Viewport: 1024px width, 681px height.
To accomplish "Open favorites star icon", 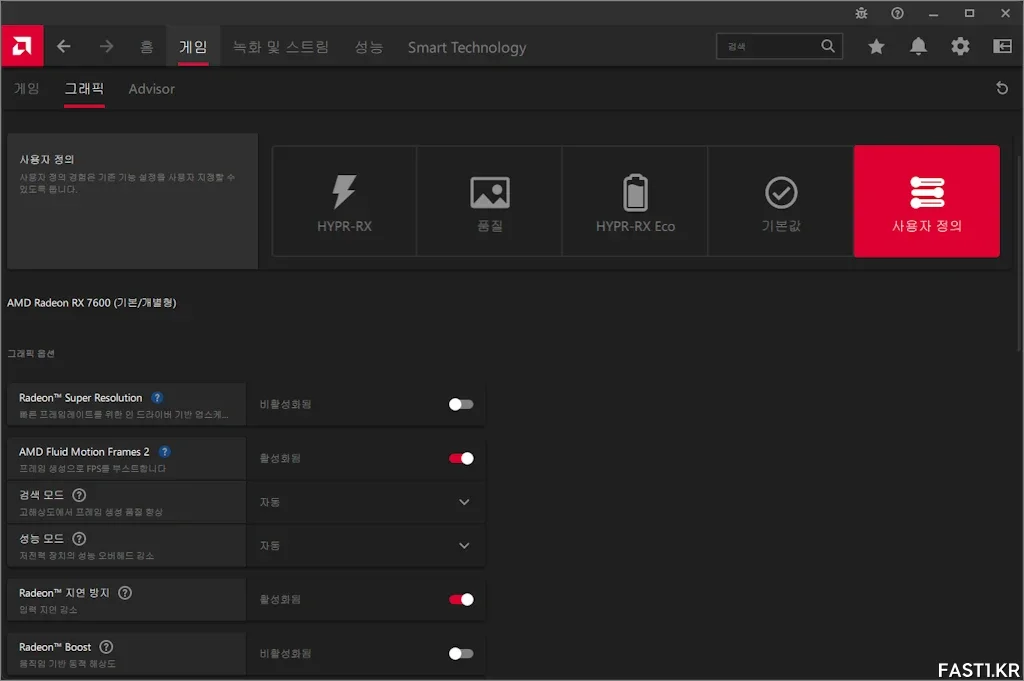I will point(876,46).
